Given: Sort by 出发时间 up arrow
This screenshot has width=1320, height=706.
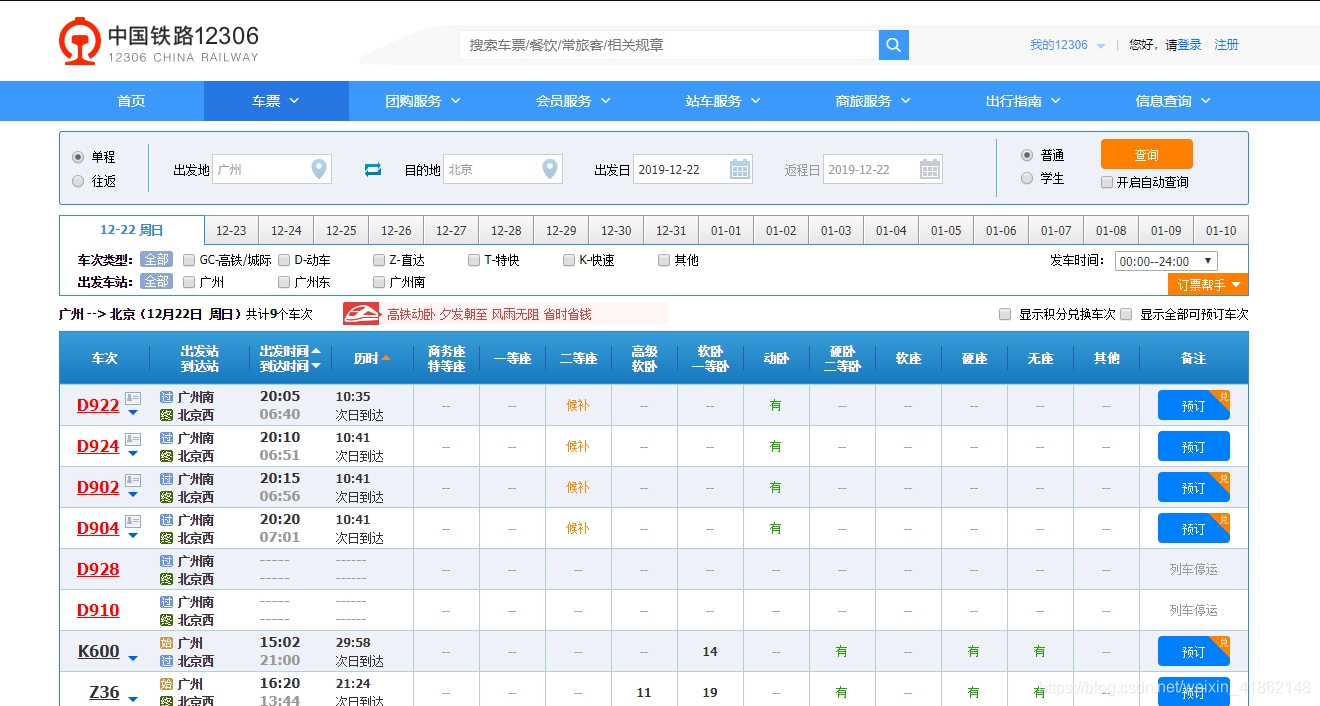Looking at the screenshot, I should coord(316,351).
